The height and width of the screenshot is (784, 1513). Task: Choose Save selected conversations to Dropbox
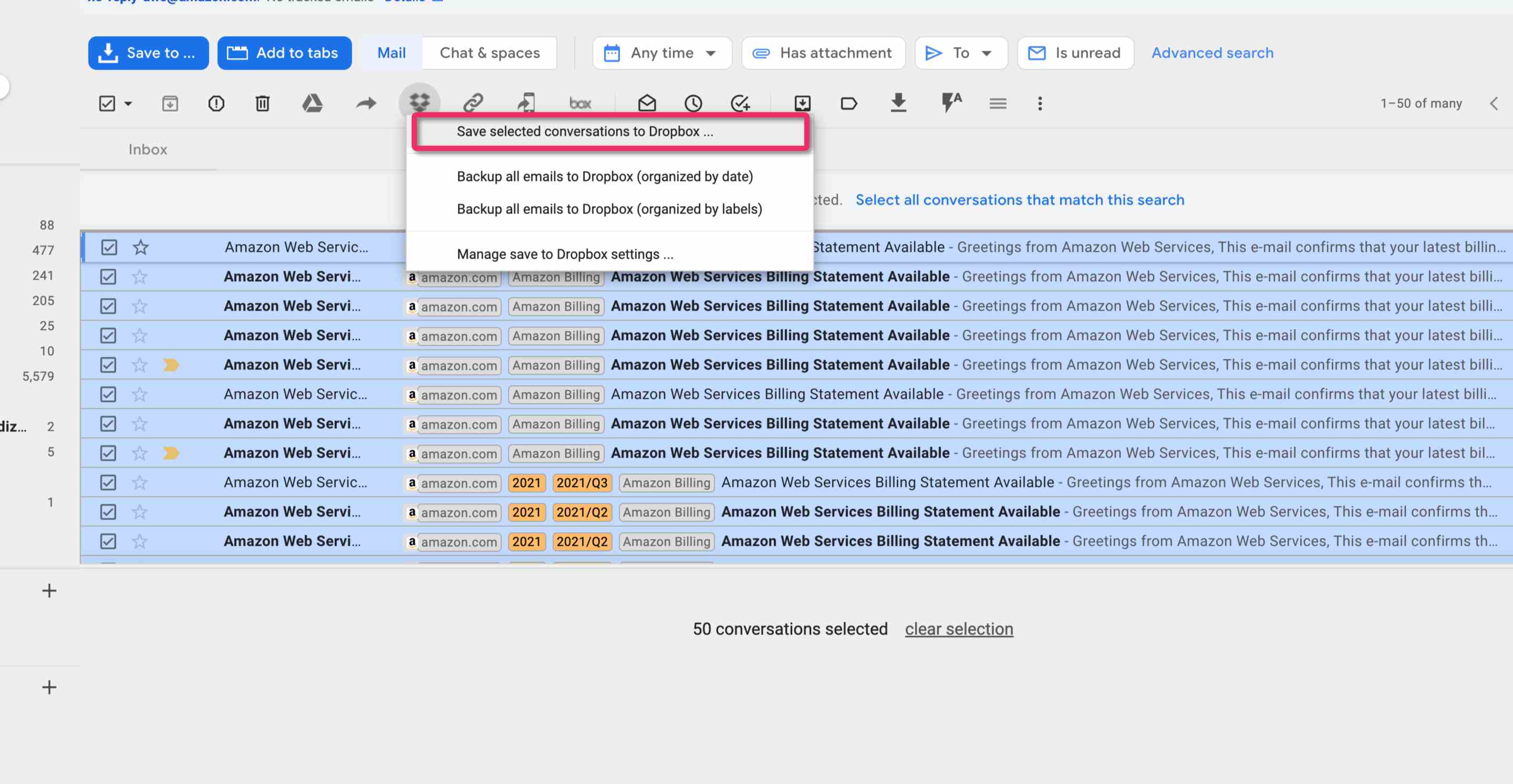pyautogui.click(x=610, y=132)
